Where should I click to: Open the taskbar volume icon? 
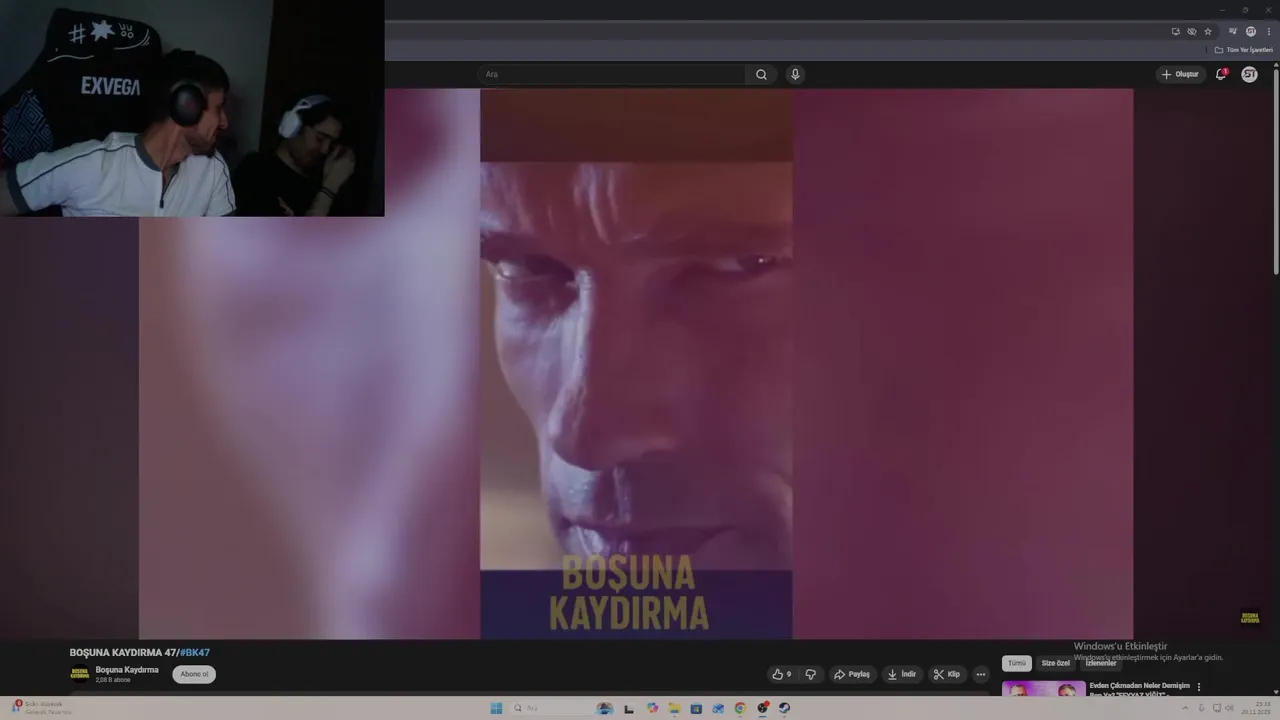click(1229, 708)
